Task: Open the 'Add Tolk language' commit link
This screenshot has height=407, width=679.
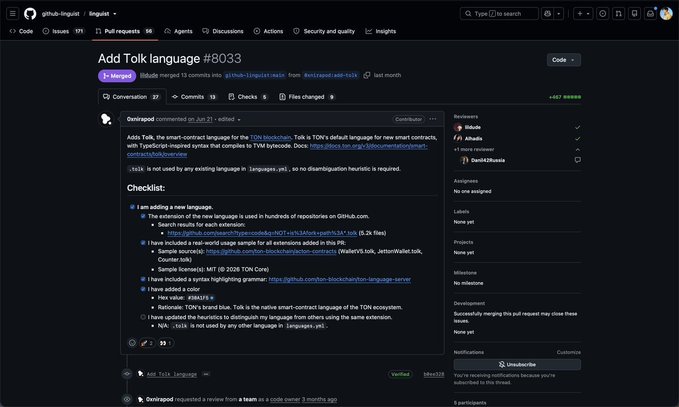Action: [171, 374]
